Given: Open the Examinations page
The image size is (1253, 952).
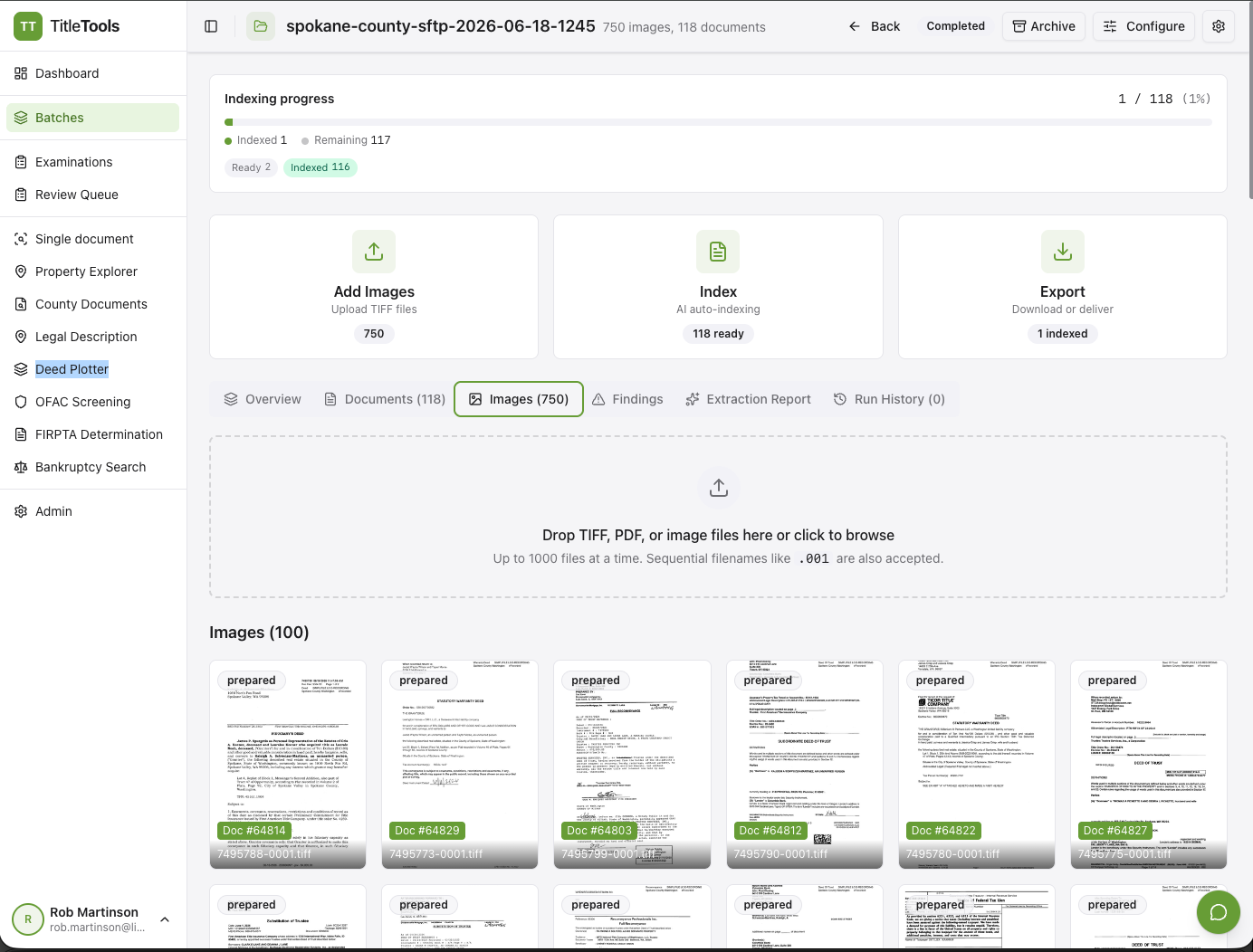Looking at the screenshot, I should click(x=92, y=162).
